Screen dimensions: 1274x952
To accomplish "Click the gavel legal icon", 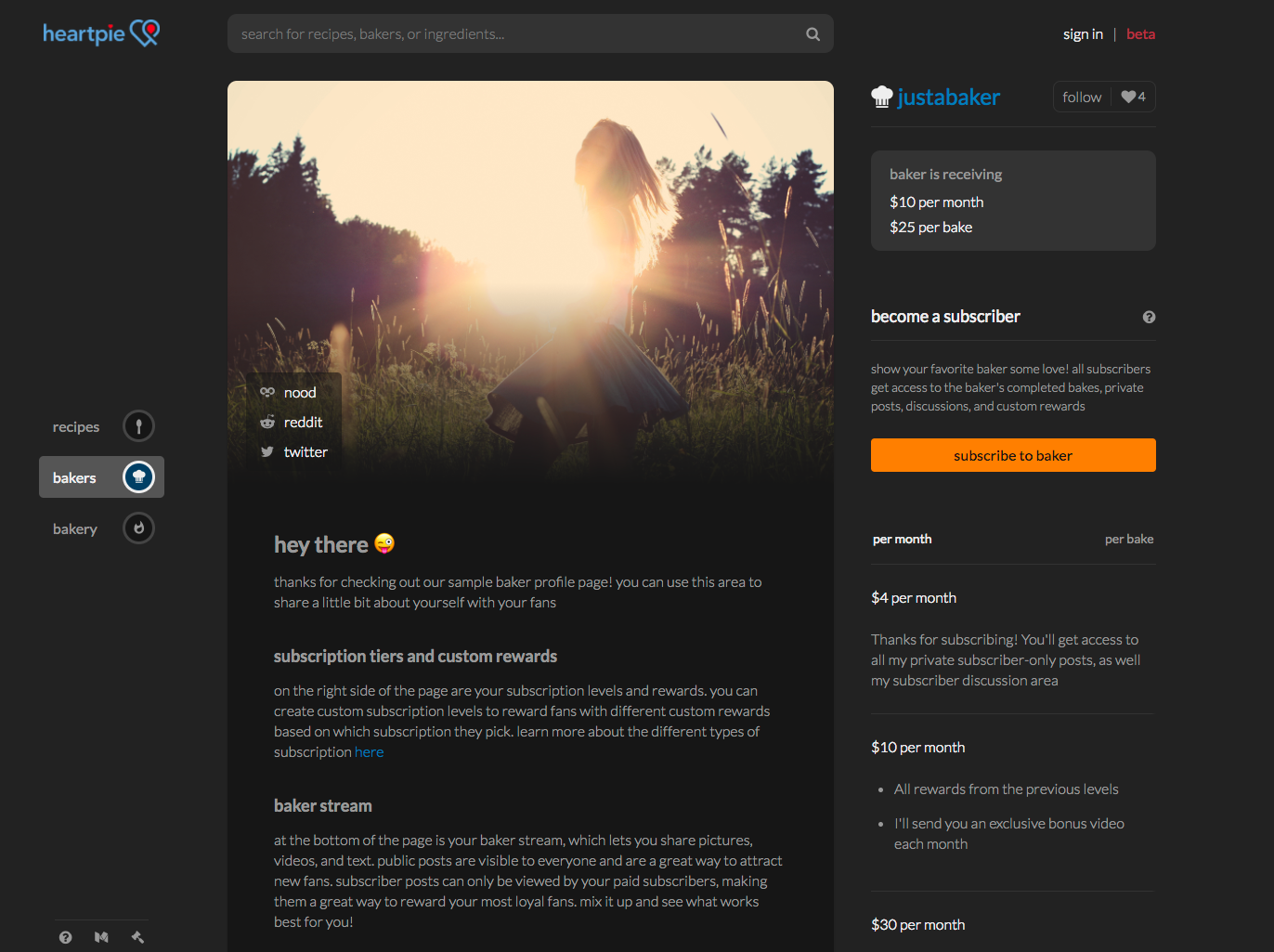I will point(137,937).
